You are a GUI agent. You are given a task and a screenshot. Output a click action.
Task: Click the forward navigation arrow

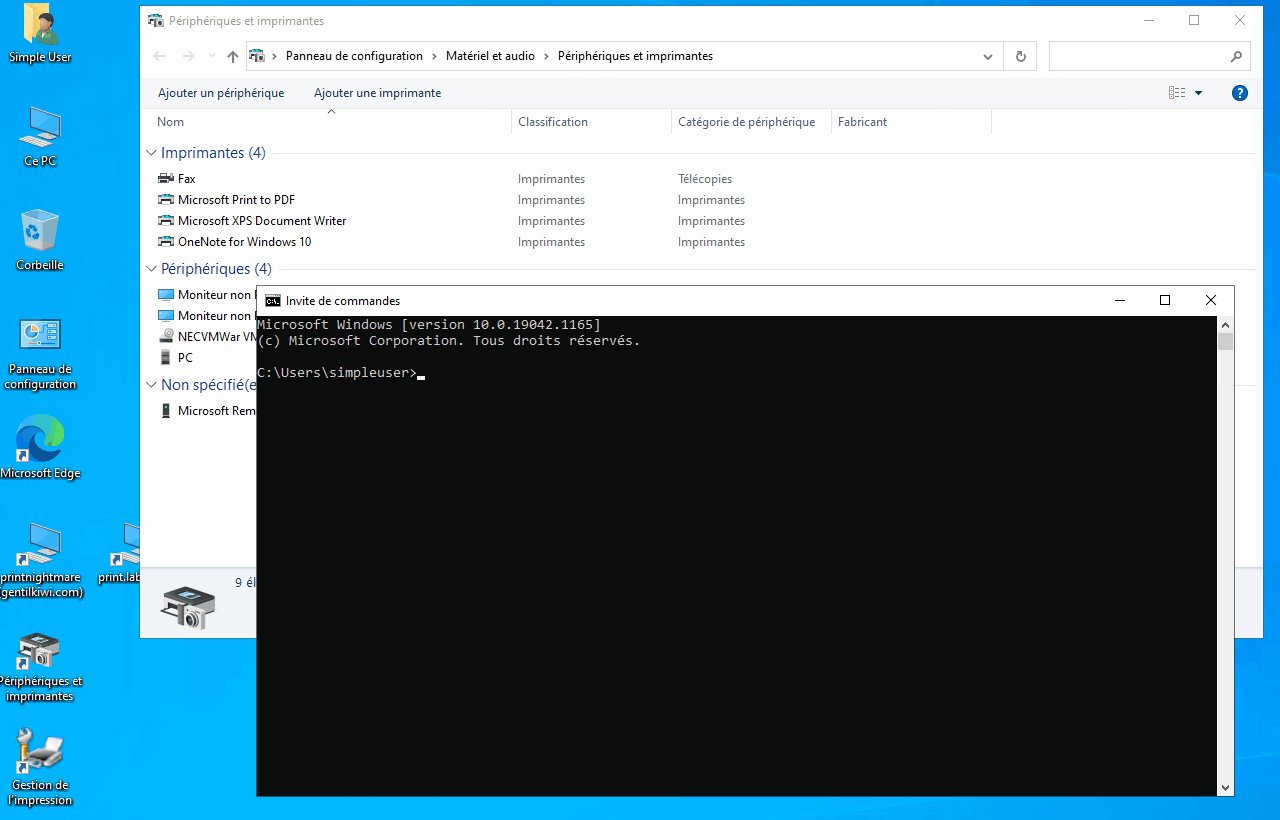[x=189, y=56]
